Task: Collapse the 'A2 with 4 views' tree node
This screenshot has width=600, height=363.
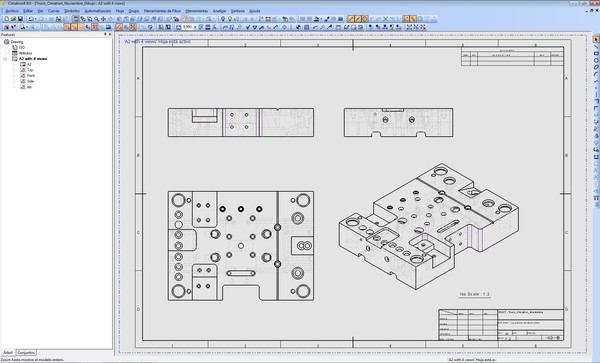Action: [x=5, y=59]
